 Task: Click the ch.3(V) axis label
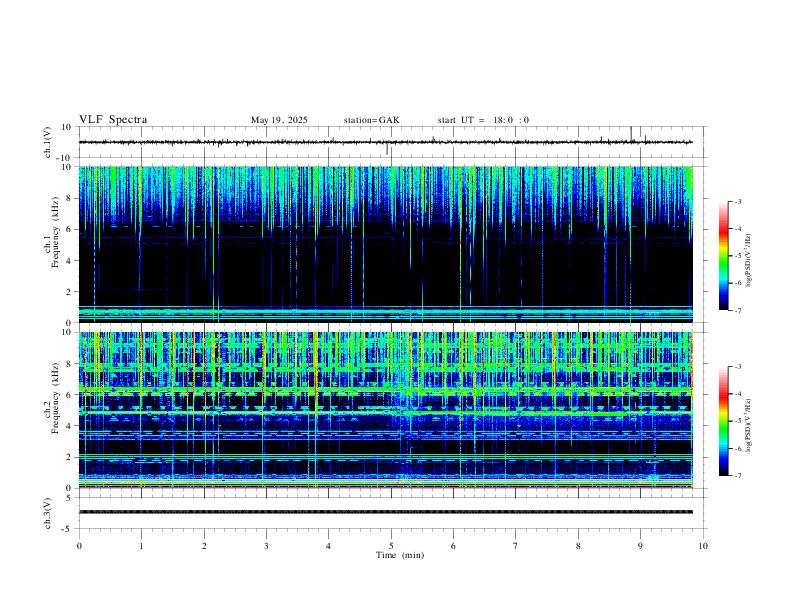pyautogui.click(x=48, y=513)
